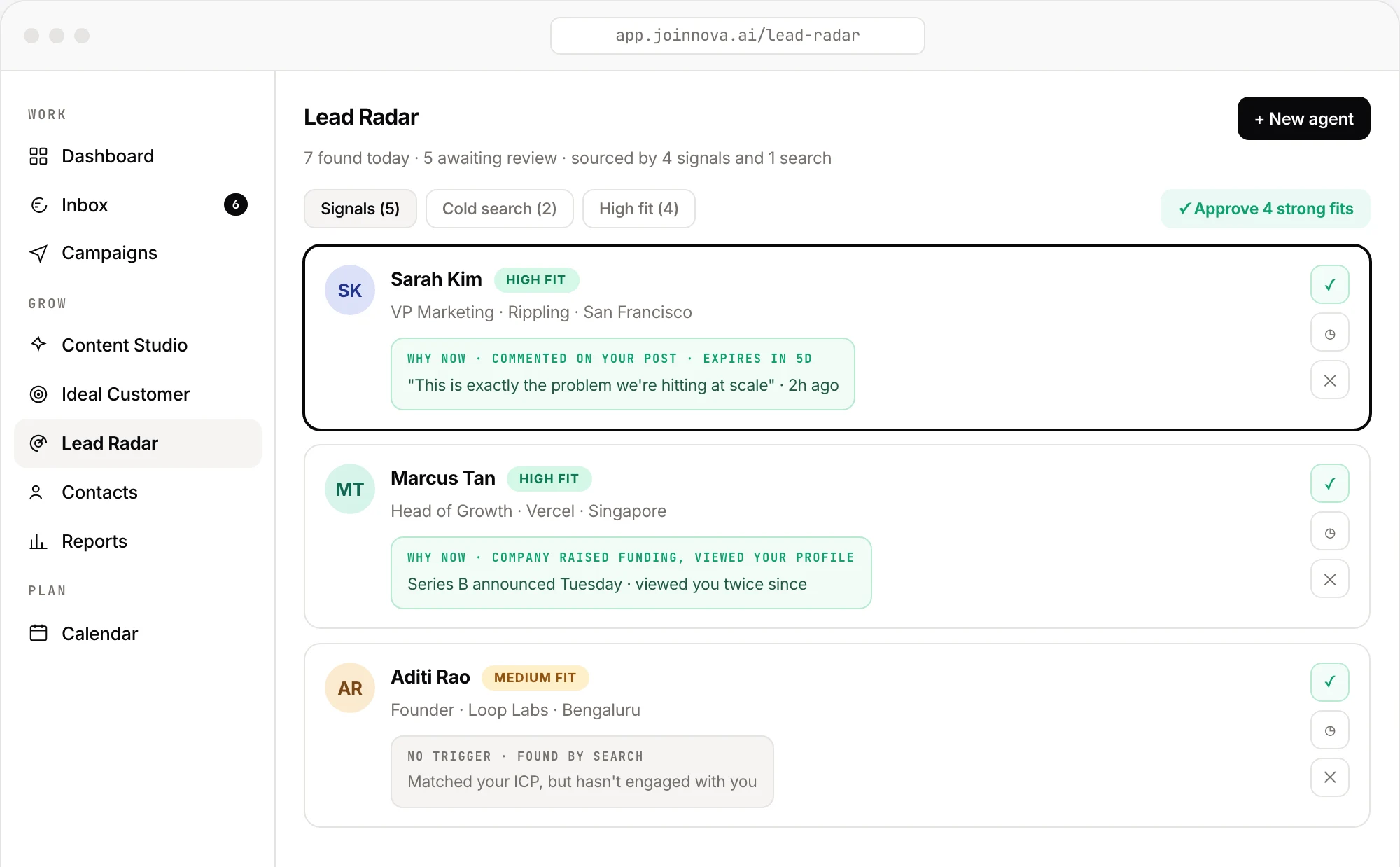Click the Marcus Tan name

click(443, 478)
